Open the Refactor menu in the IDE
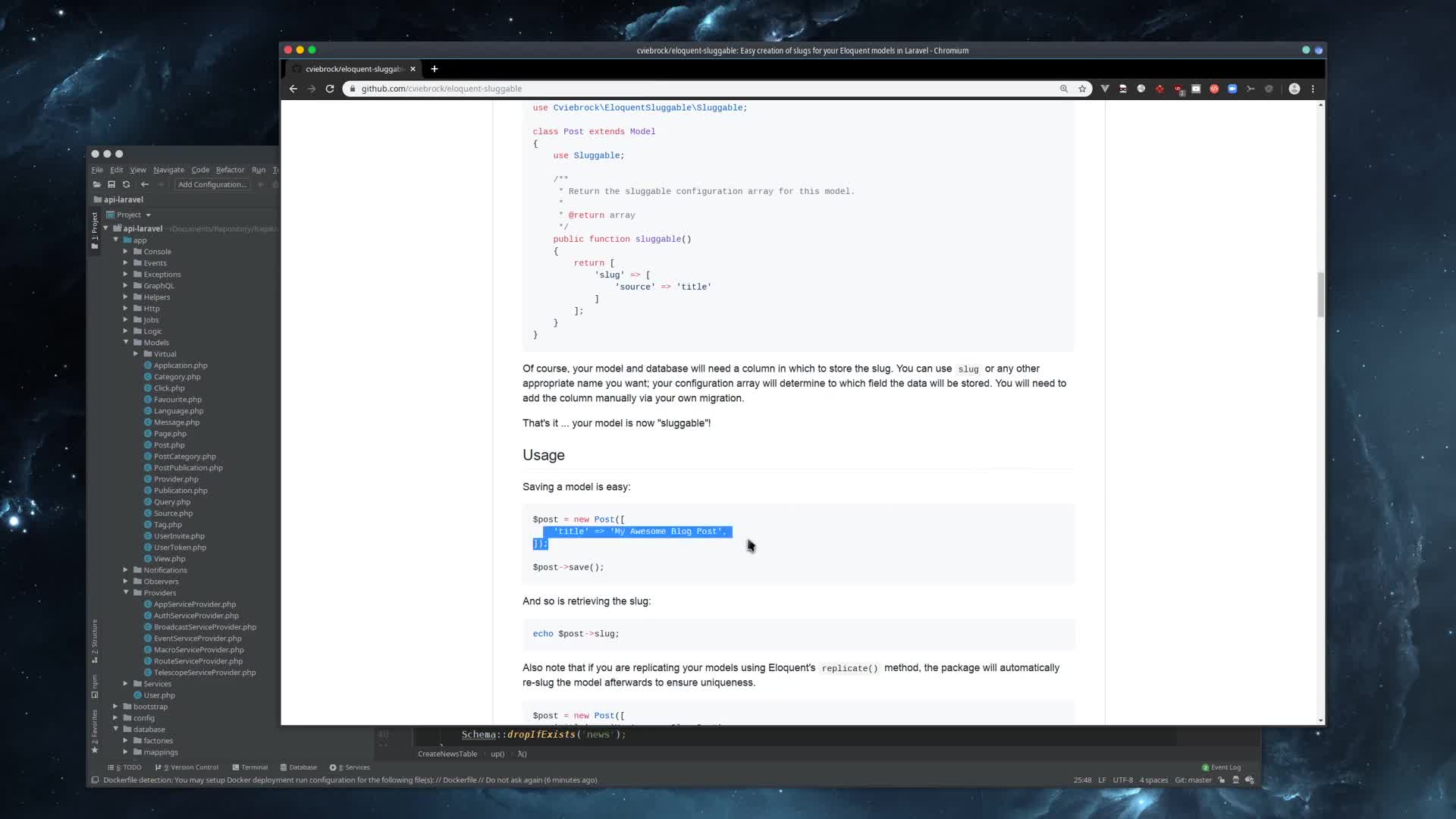The height and width of the screenshot is (819, 1456). [x=230, y=170]
